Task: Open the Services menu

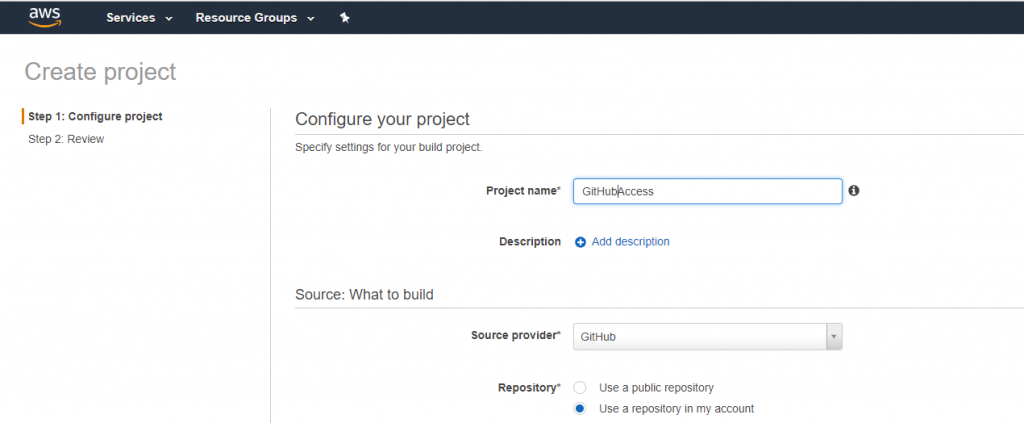Action: coord(131,18)
